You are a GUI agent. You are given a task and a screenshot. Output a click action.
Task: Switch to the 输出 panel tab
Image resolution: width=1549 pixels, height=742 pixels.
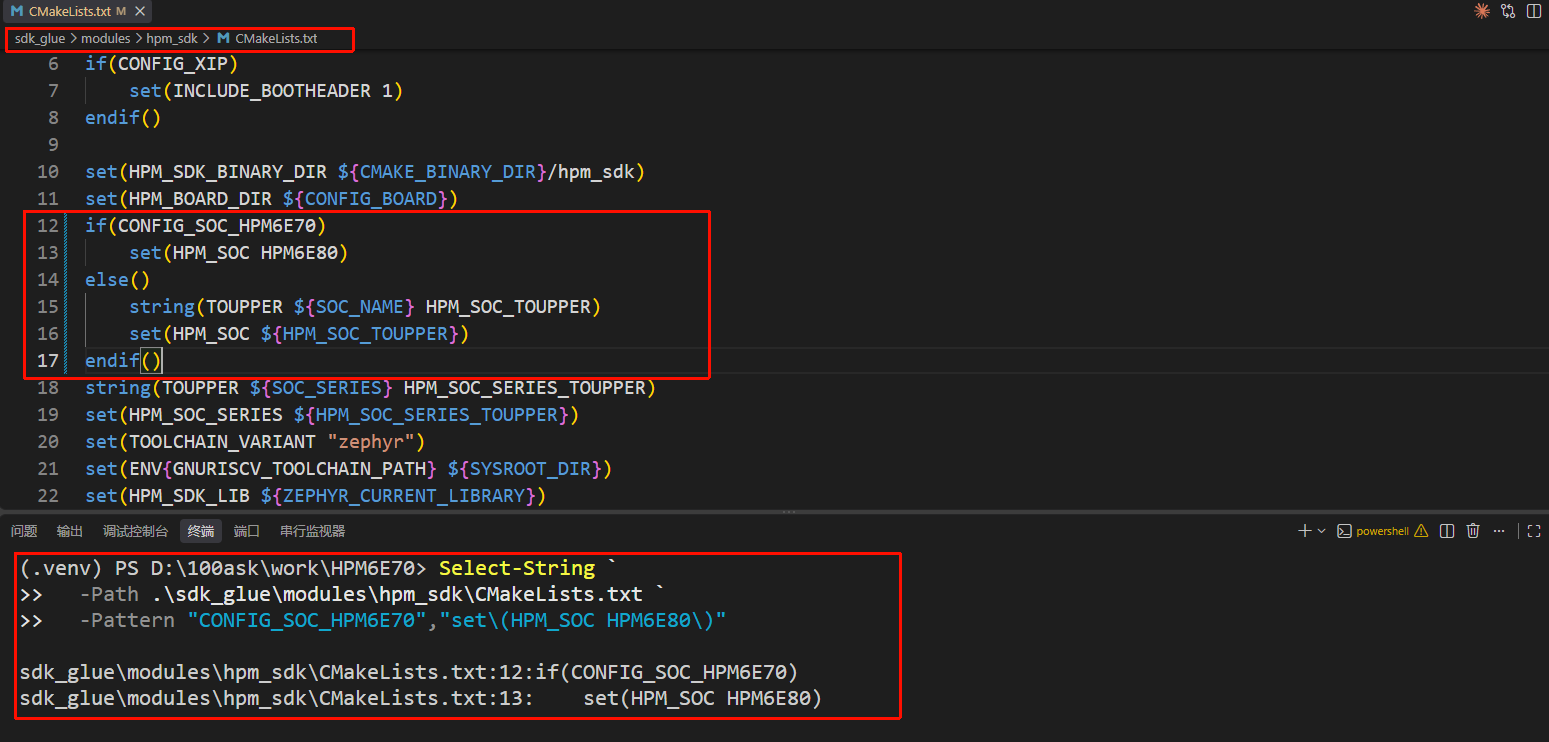pos(70,531)
